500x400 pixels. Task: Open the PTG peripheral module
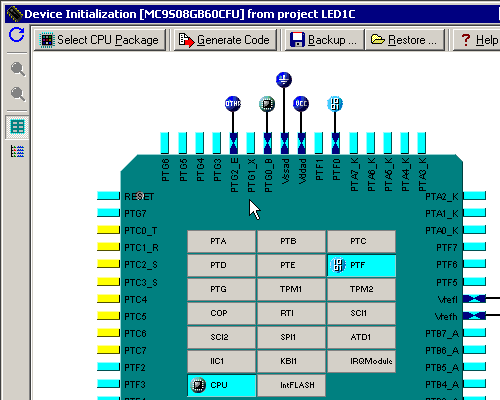tap(221, 289)
